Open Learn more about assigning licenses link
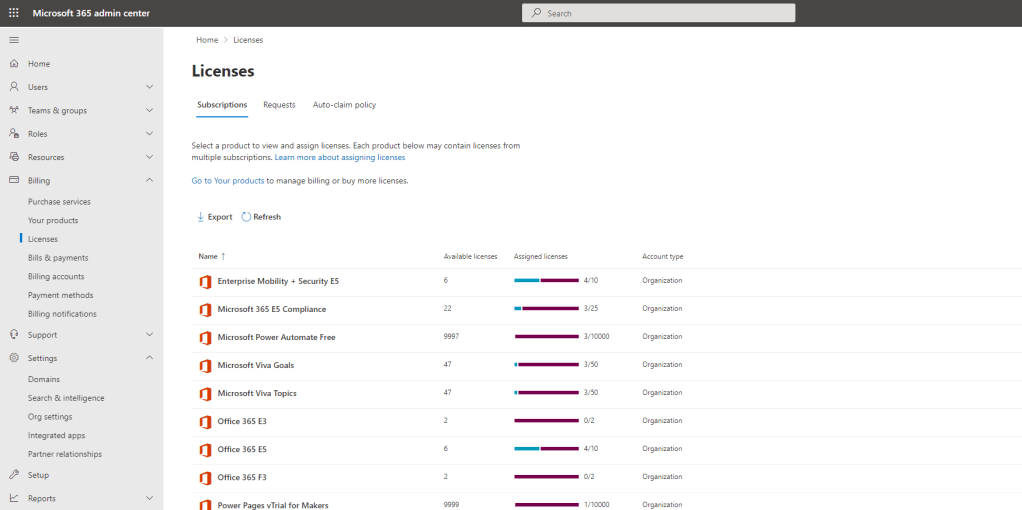Screen dimensions: 1022x510 340,158
